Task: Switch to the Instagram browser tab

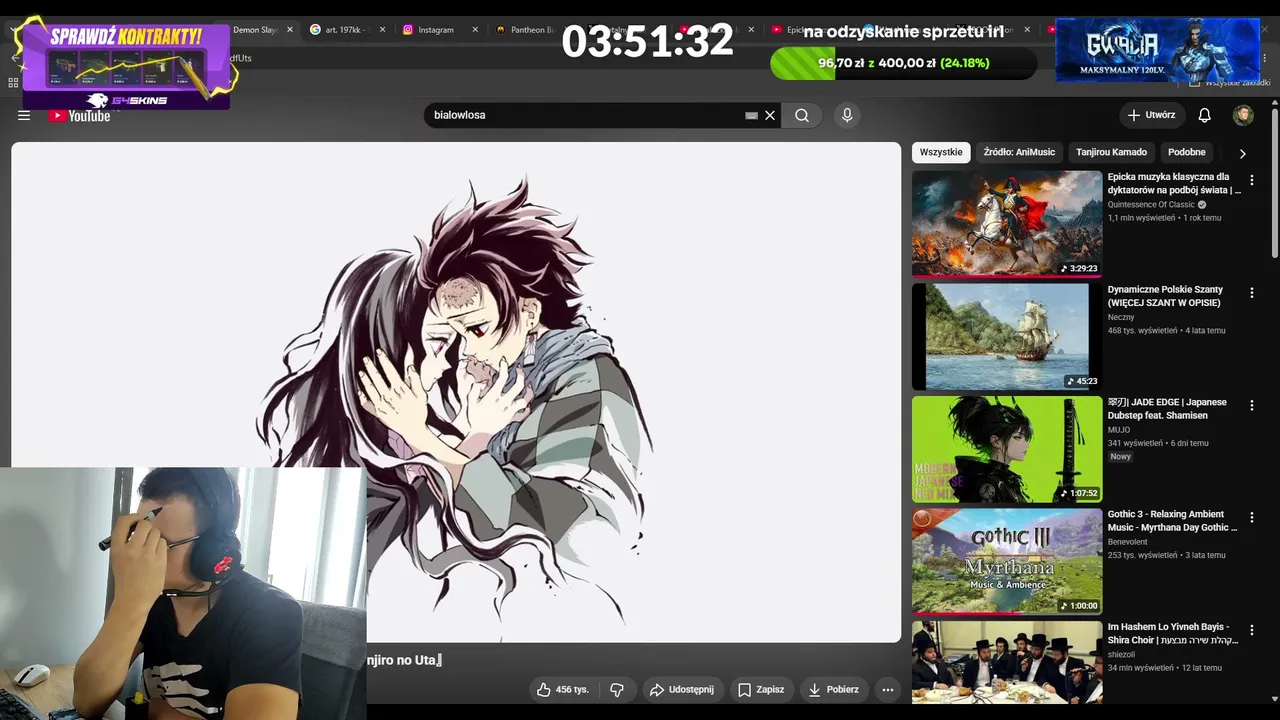Action: (x=436, y=30)
